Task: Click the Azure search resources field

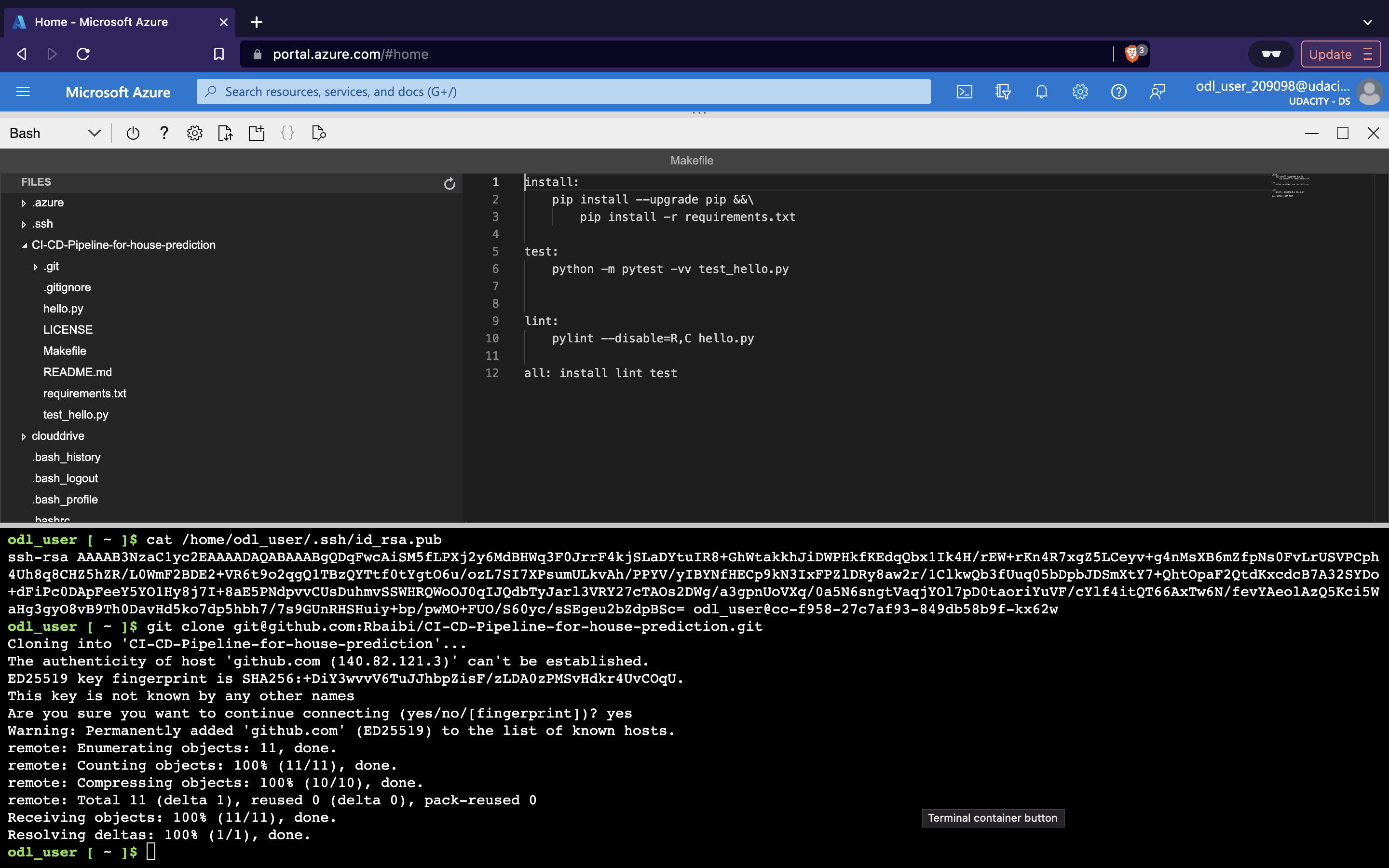Action: coord(562,92)
